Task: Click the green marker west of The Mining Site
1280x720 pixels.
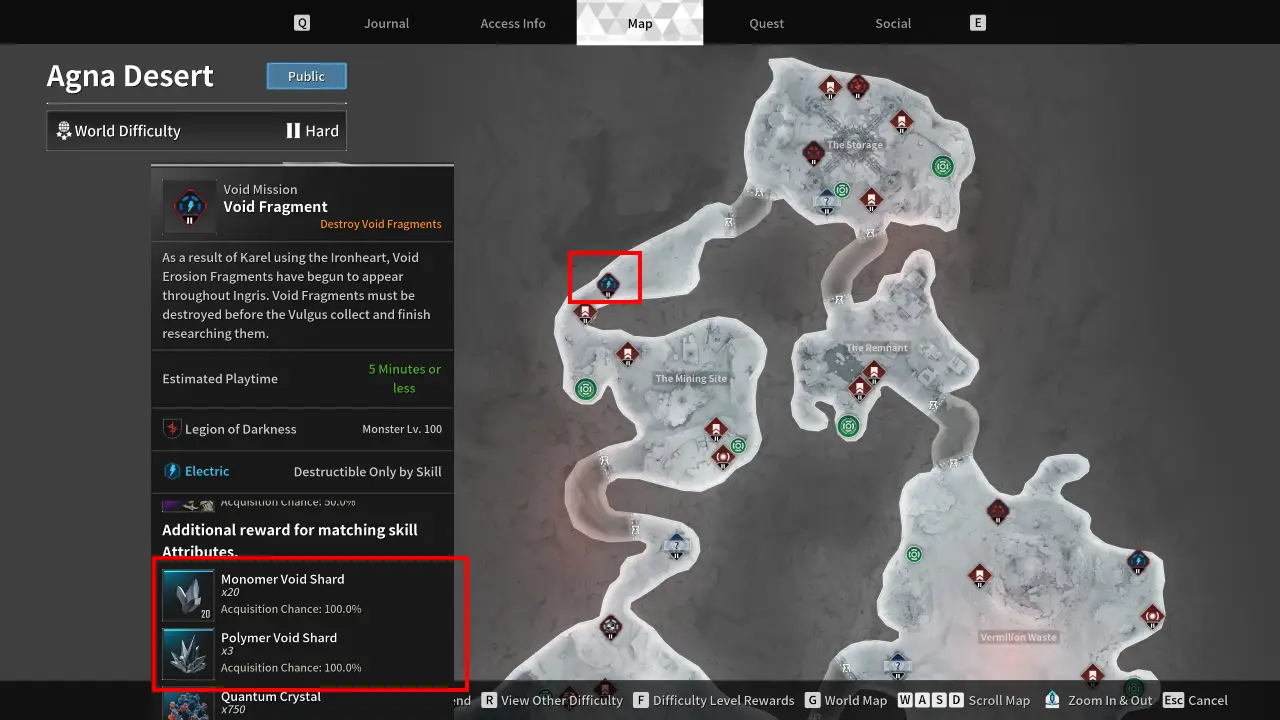Action: pyautogui.click(x=586, y=388)
